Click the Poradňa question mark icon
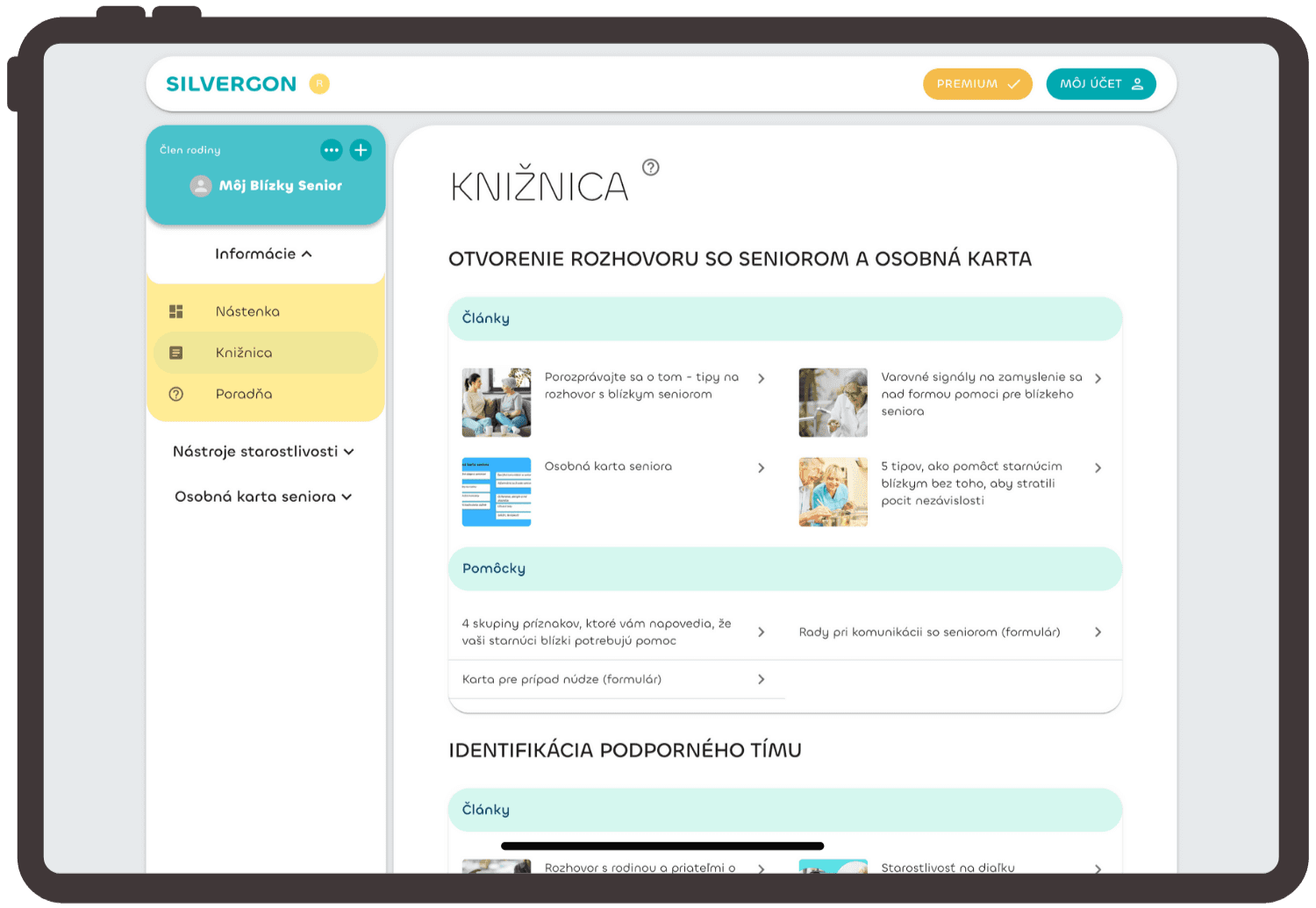 (176, 394)
